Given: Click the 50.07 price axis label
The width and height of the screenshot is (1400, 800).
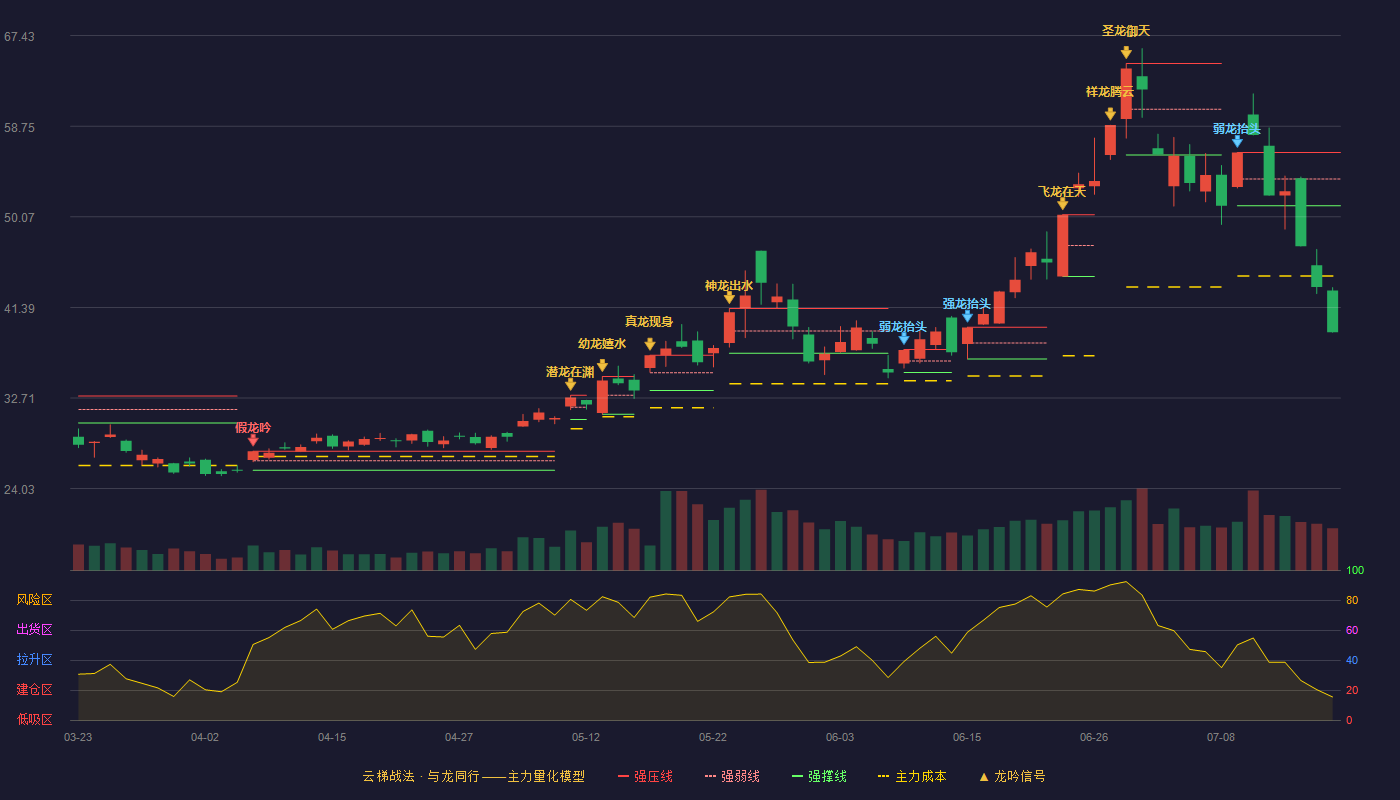Looking at the screenshot, I should [19, 218].
